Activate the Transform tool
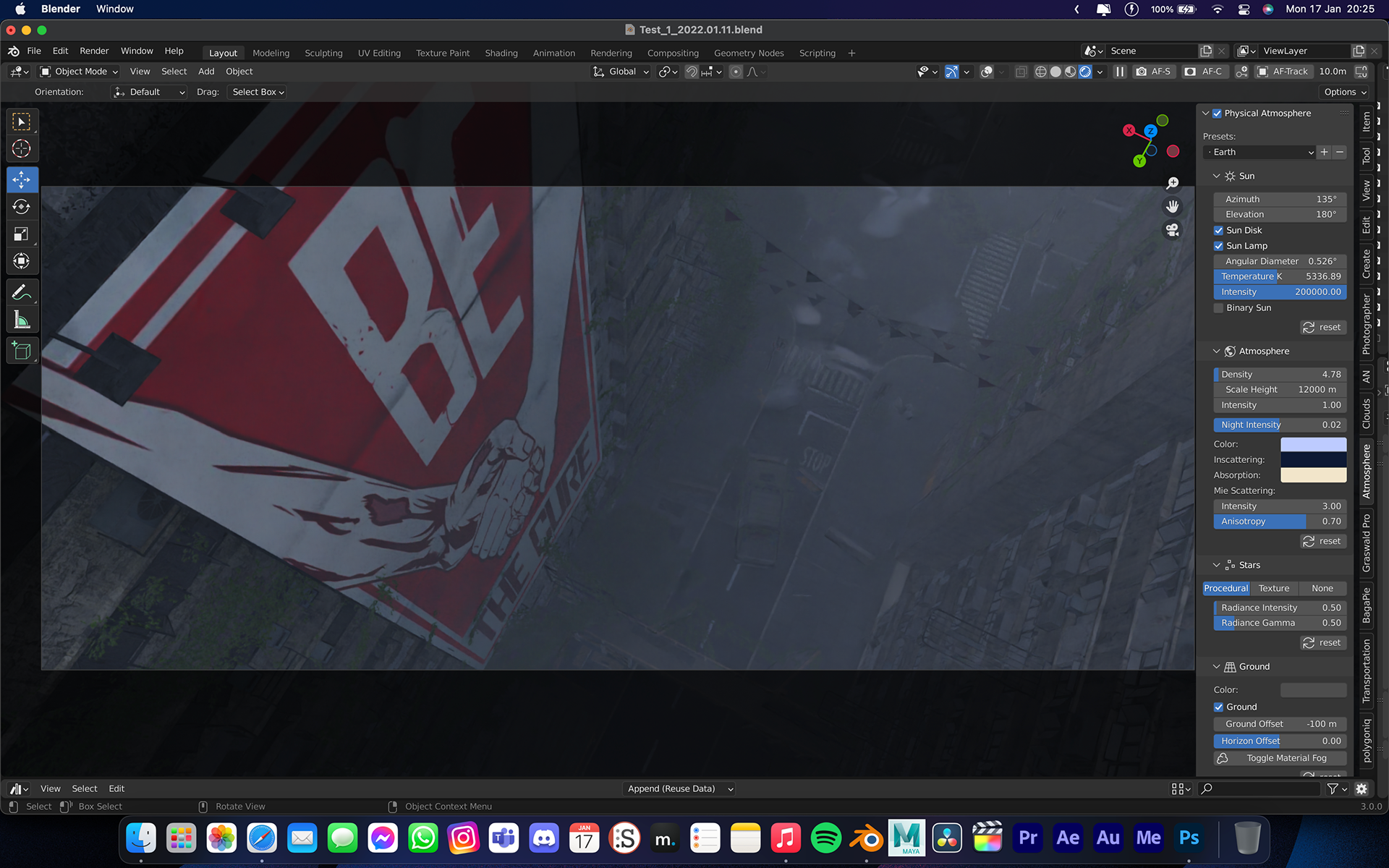 coord(22,261)
